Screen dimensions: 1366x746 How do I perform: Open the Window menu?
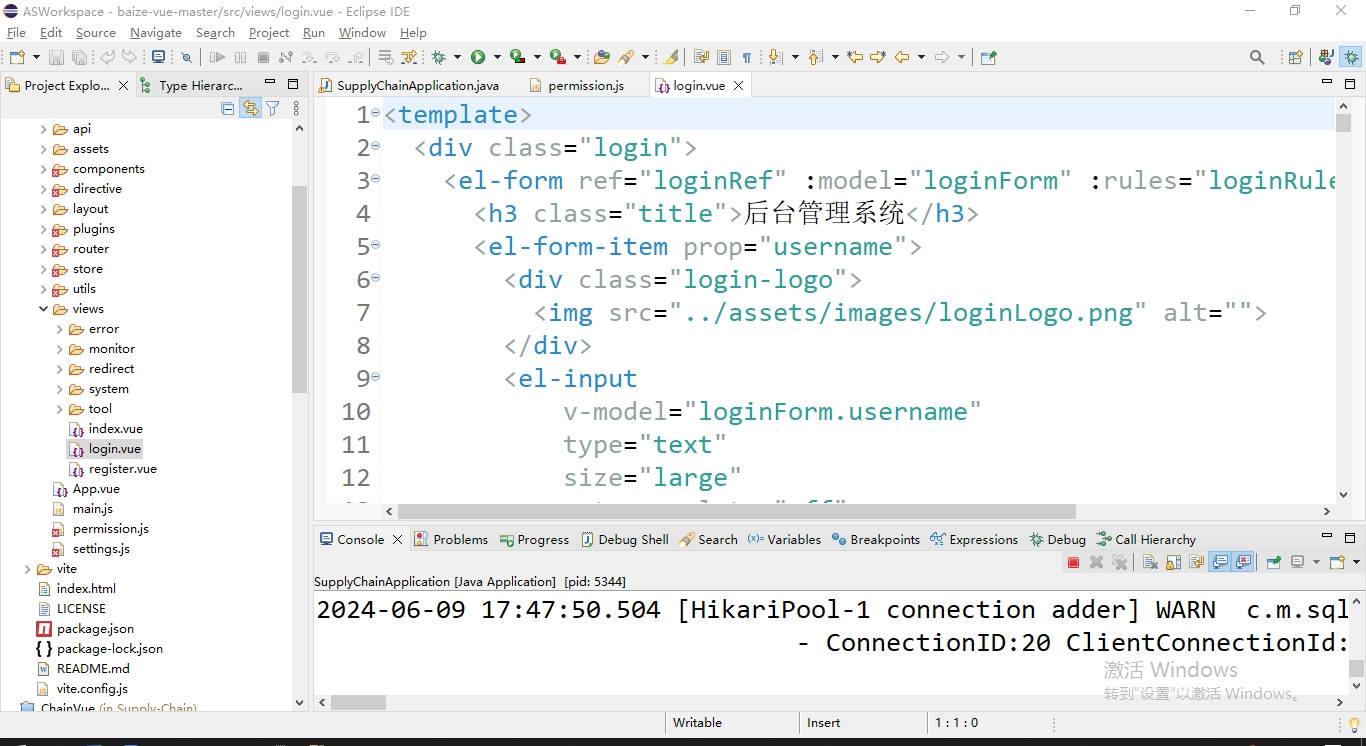[x=362, y=33]
